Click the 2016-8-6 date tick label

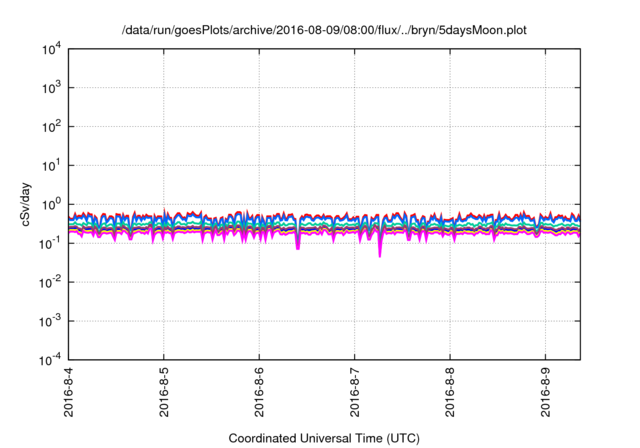coord(259,392)
